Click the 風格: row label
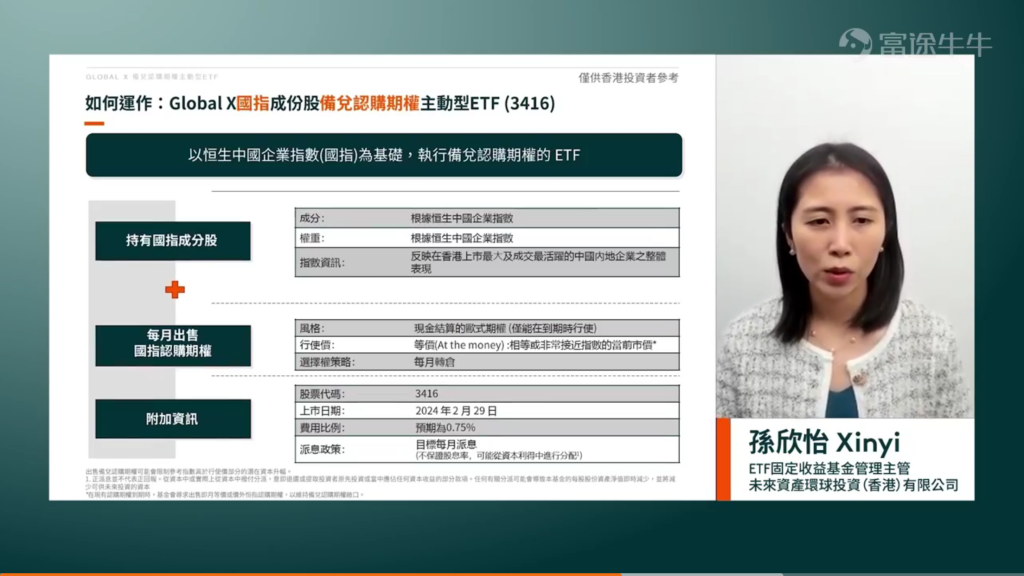The width and height of the screenshot is (1024, 576). pyautogui.click(x=312, y=328)
